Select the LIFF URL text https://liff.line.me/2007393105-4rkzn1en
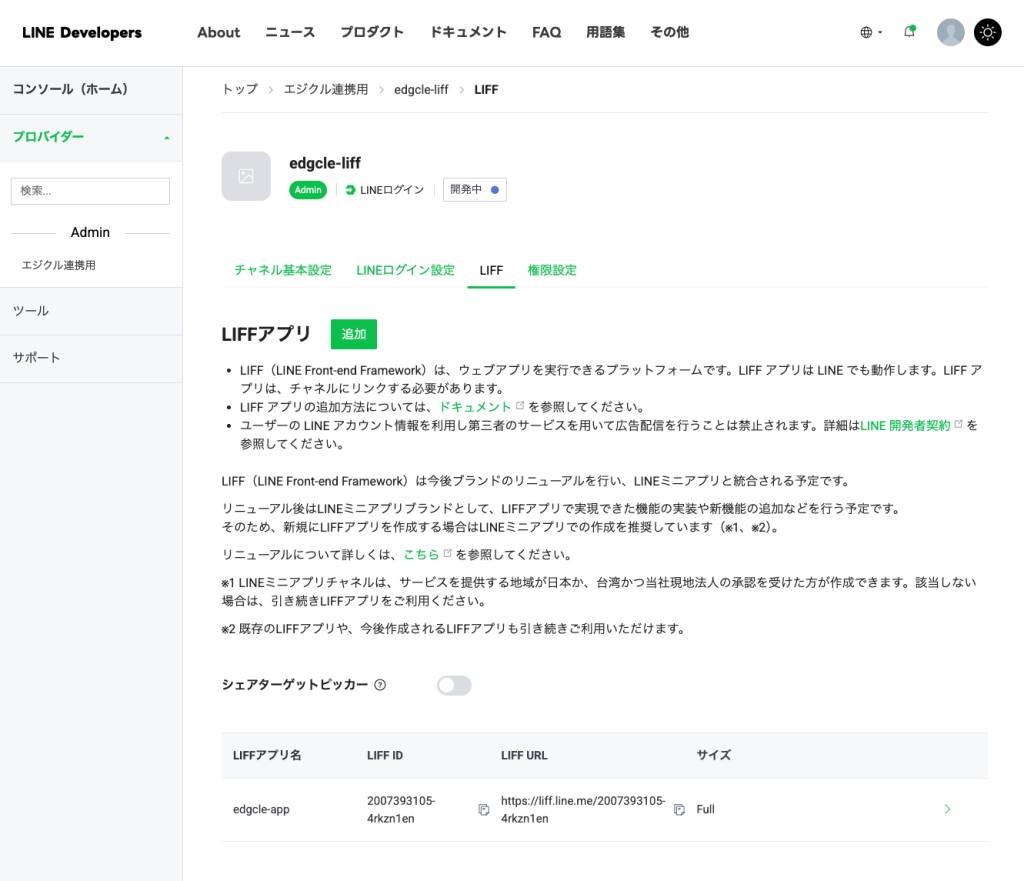 (583, 810)
